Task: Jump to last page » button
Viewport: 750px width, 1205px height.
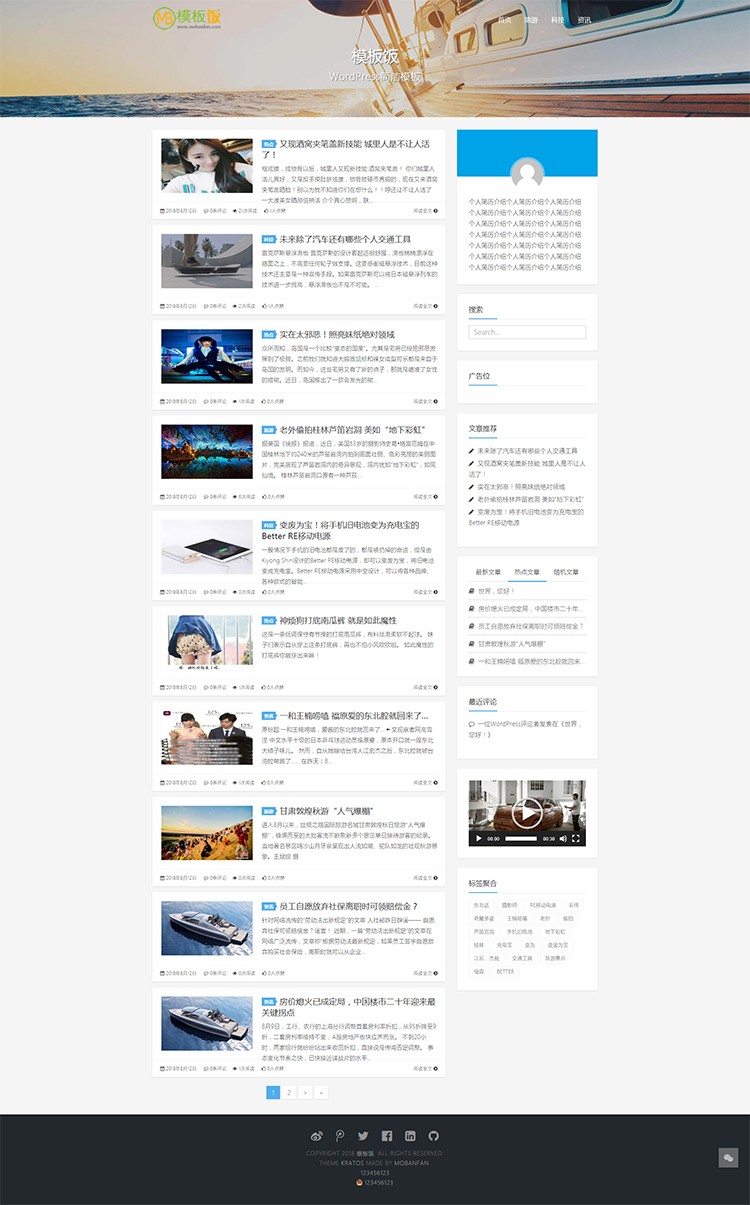Action: (x=321, y=1092)
